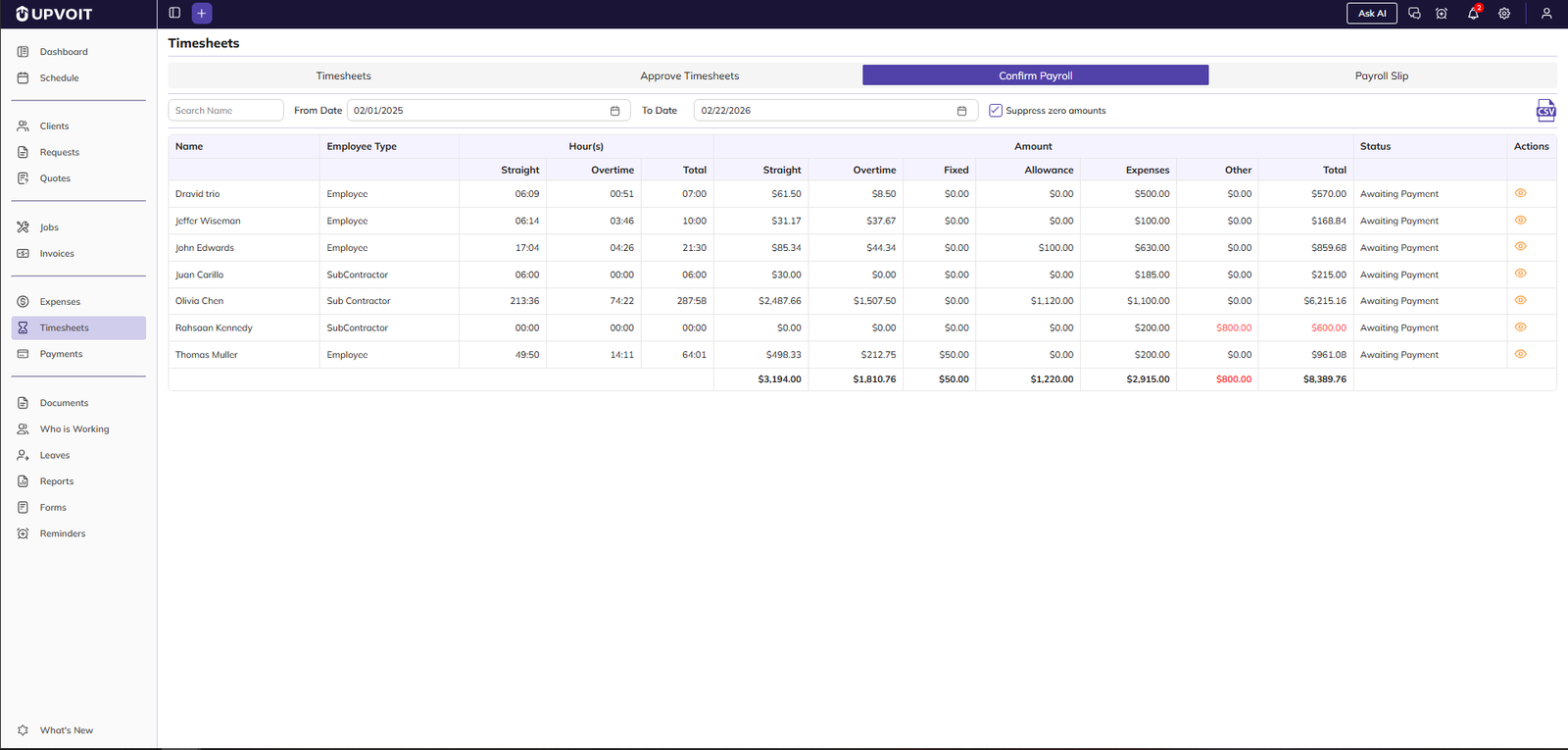
Task: Open calendar picker for To Date
Action: click(961, 111)
